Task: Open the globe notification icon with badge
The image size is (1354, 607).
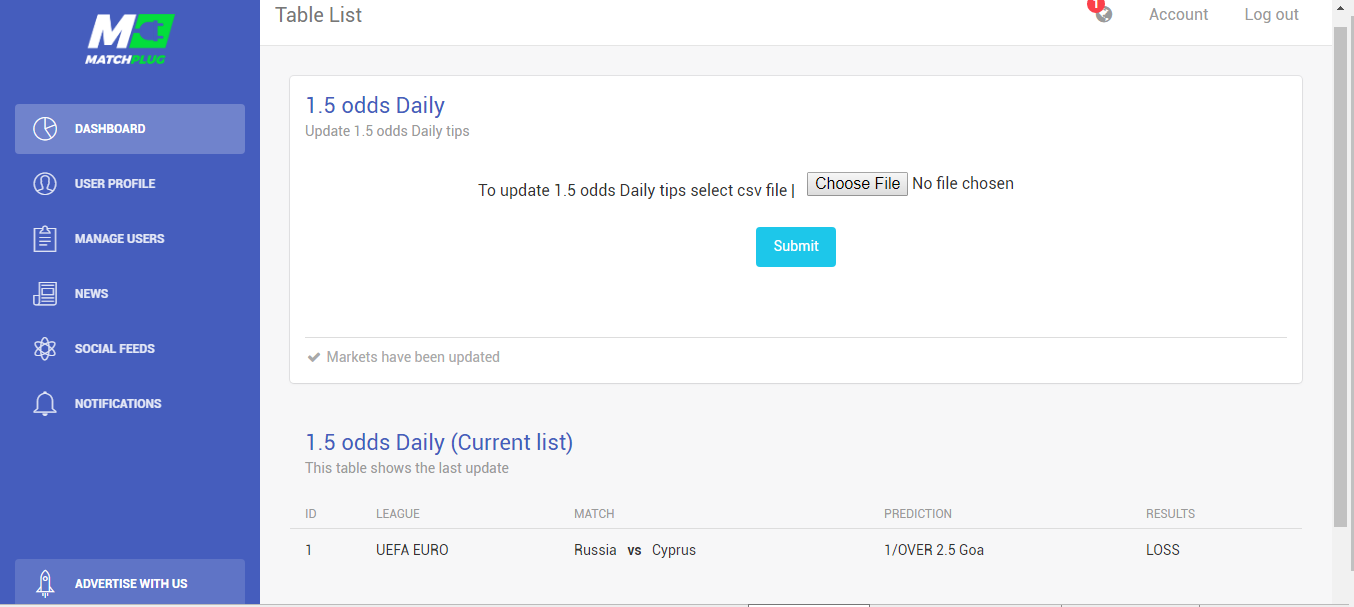Action: click(x=1102, y=12)
